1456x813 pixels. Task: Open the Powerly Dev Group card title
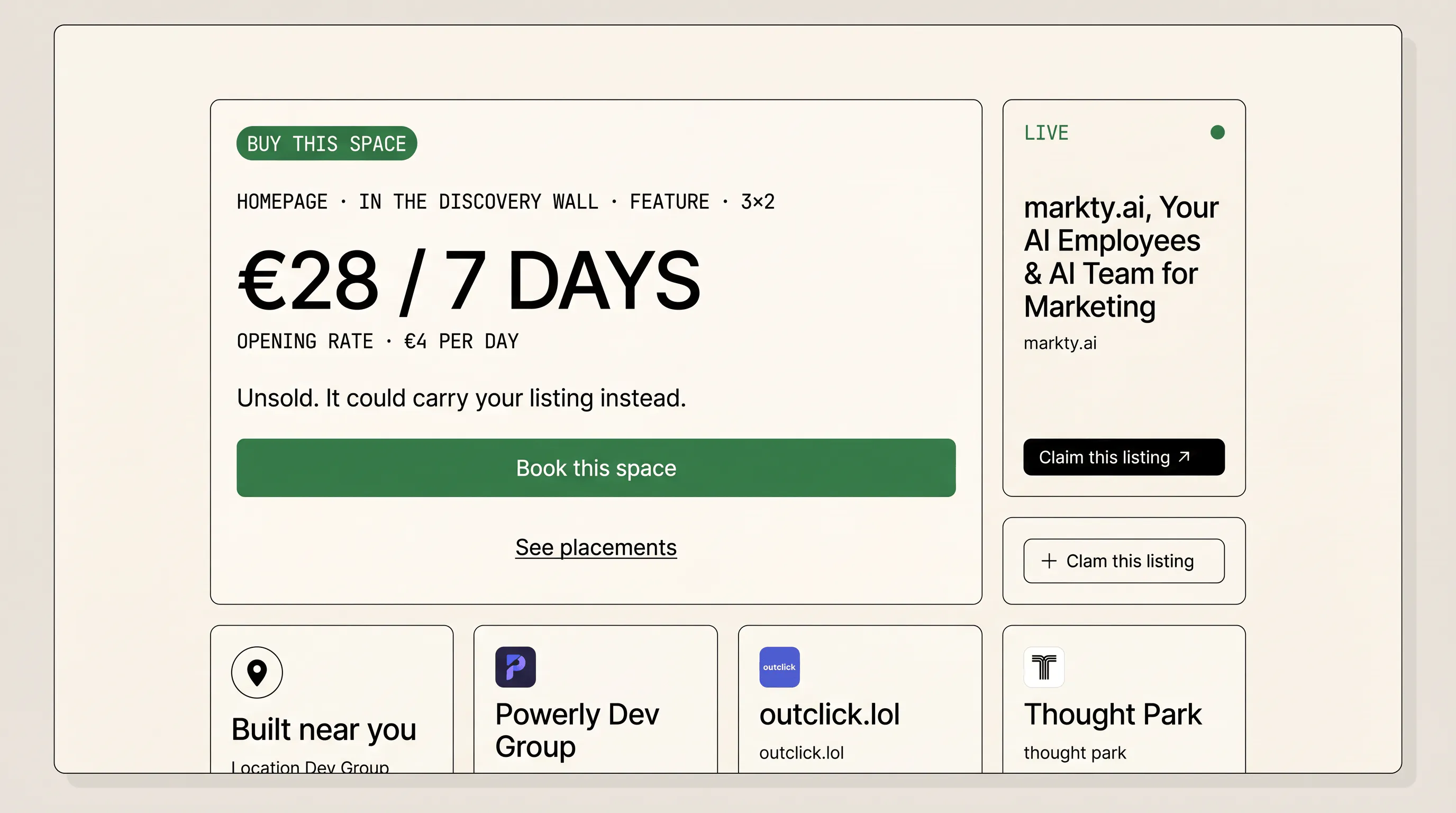(577, 730)
